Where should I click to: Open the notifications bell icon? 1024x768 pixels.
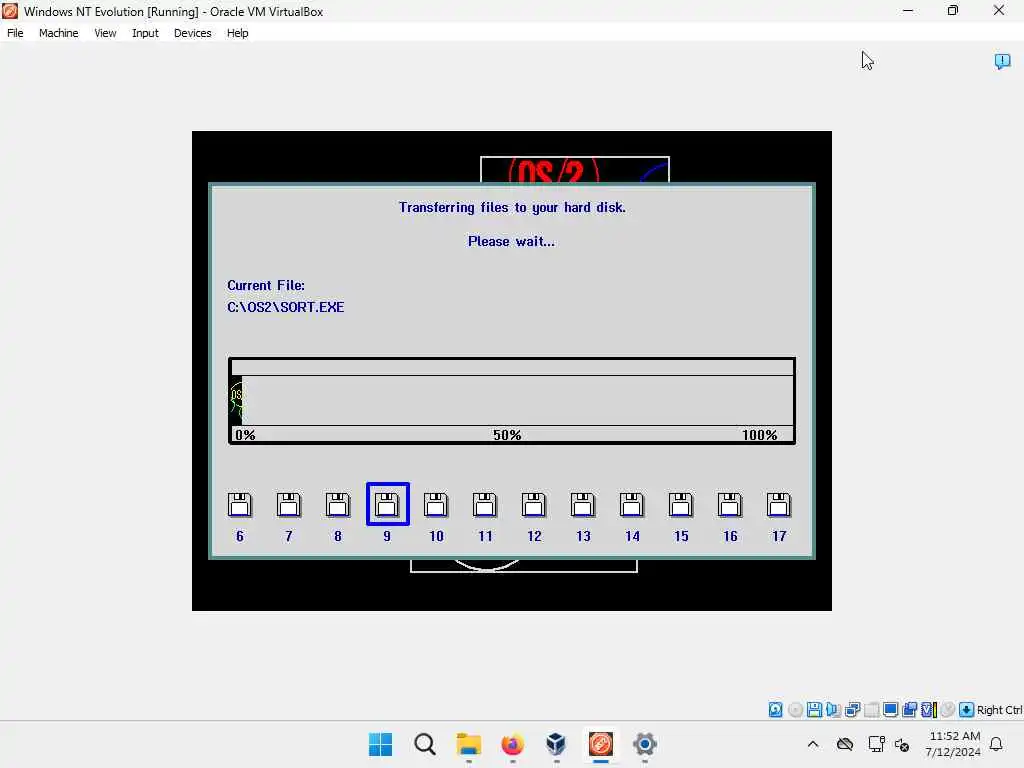pos(997,744)
